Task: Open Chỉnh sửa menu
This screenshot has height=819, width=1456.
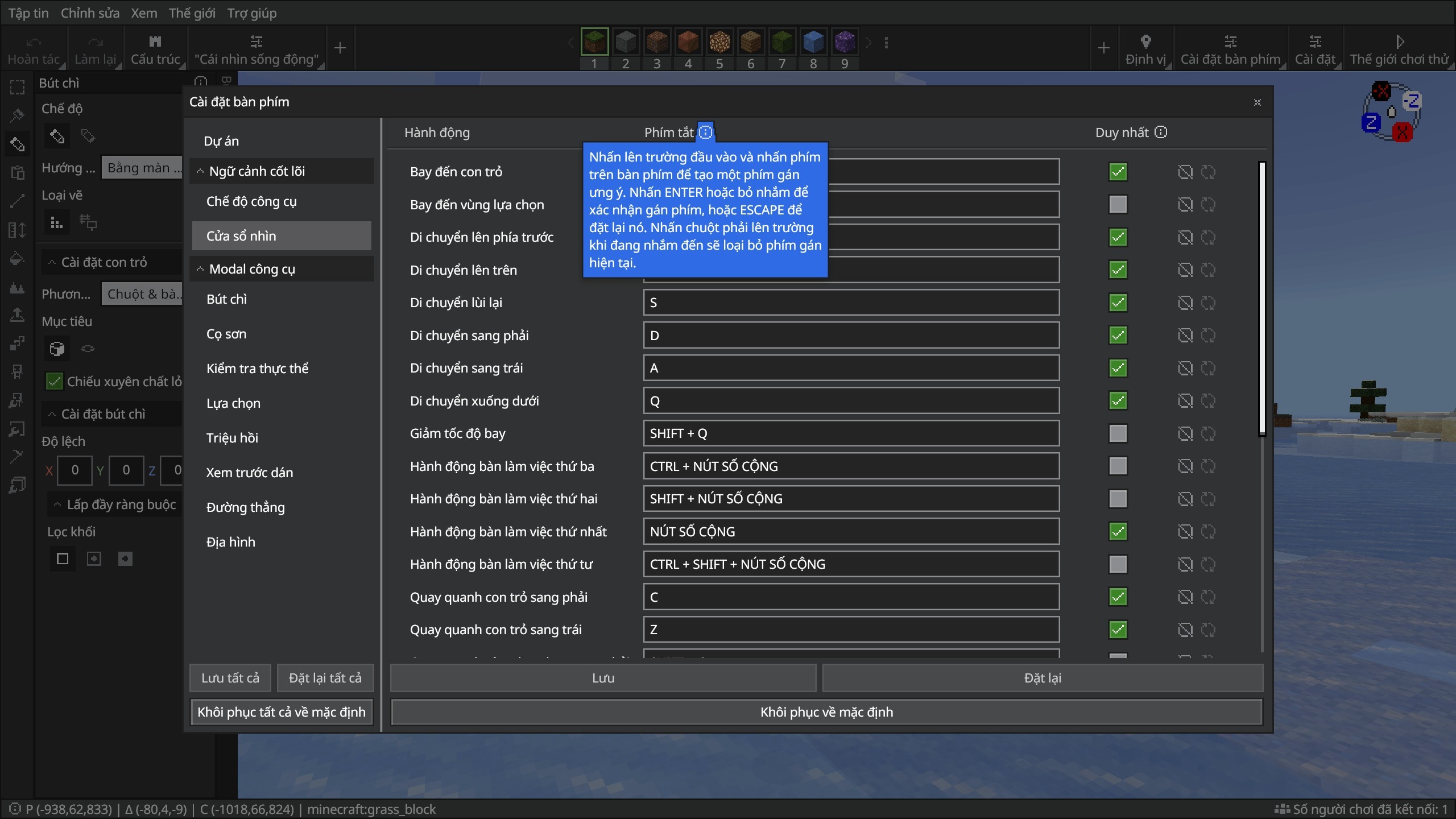Action: [90, 13]
